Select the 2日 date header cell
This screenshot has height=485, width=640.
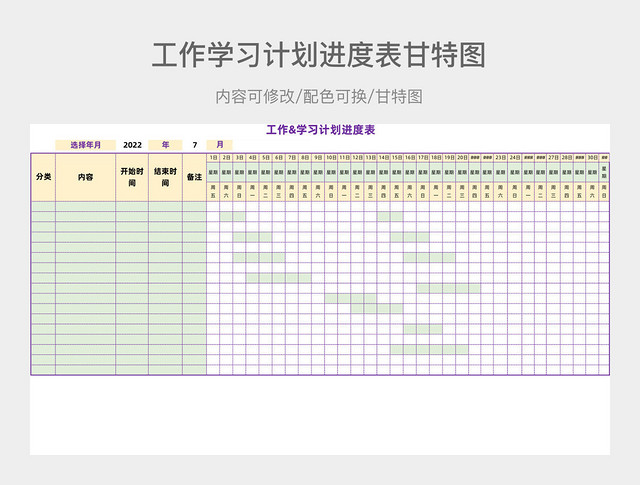point(226,158)
